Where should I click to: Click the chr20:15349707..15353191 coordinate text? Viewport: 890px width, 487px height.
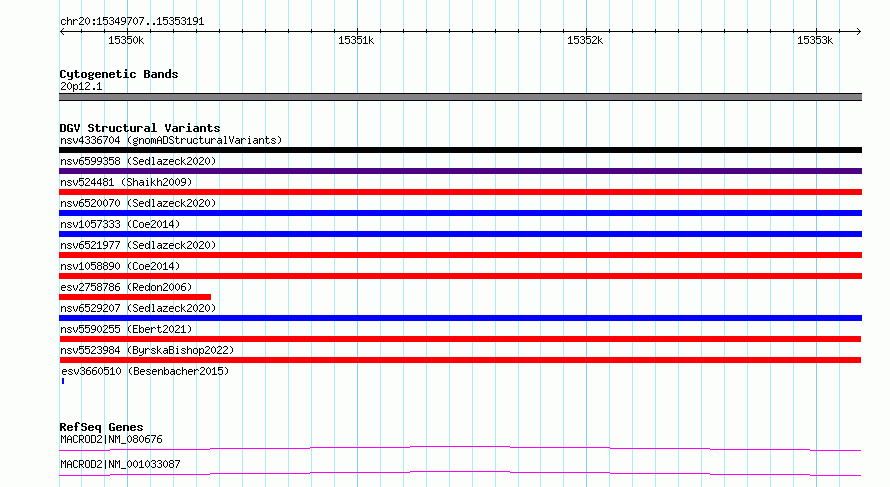[x=132, y=21]
